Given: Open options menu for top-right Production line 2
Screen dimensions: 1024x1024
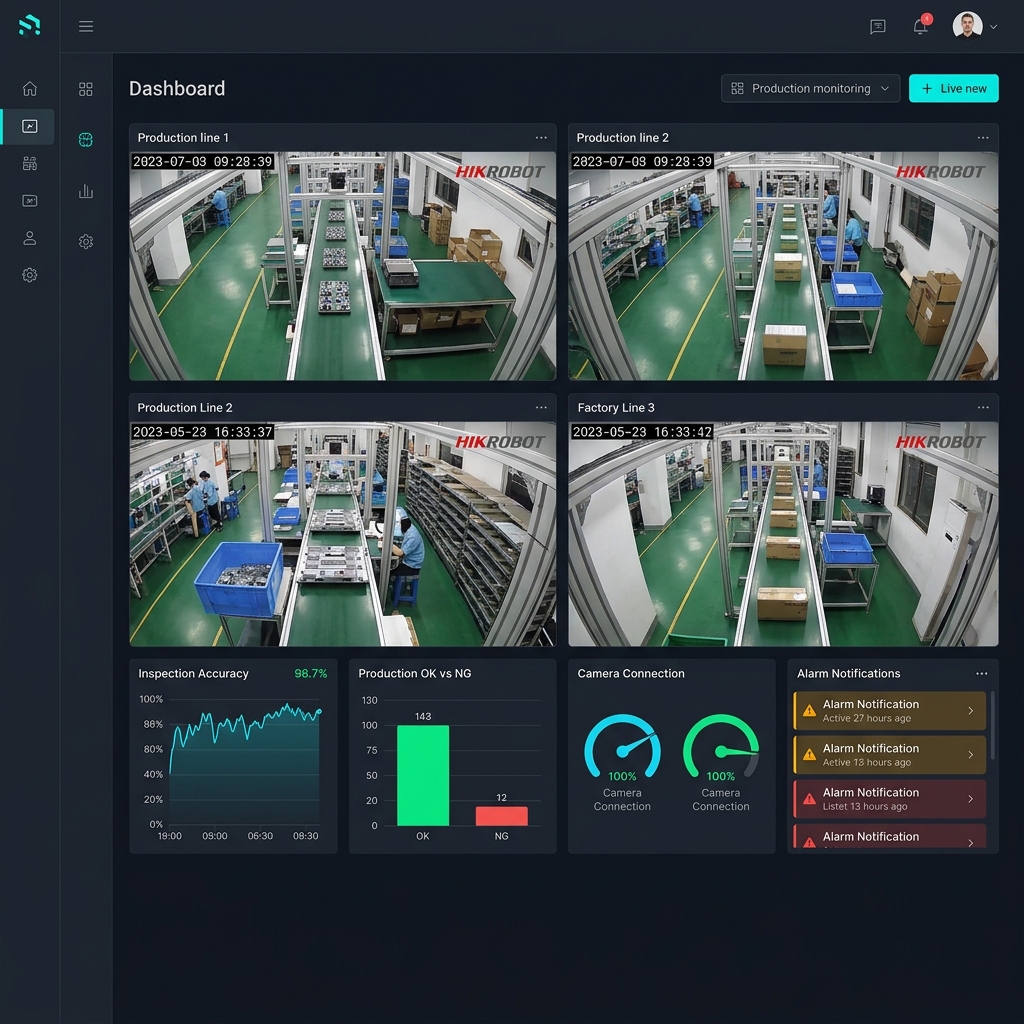Looking at the screenshot, I should point(982,138).
